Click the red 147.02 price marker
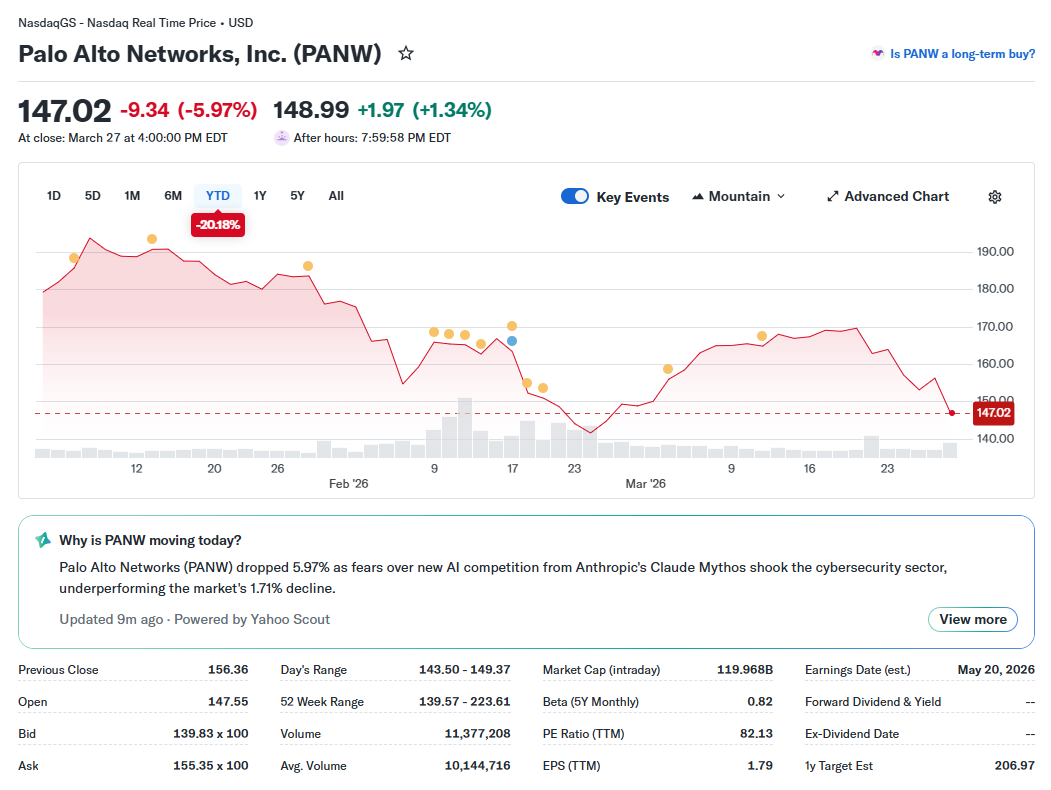 (993, 413)
